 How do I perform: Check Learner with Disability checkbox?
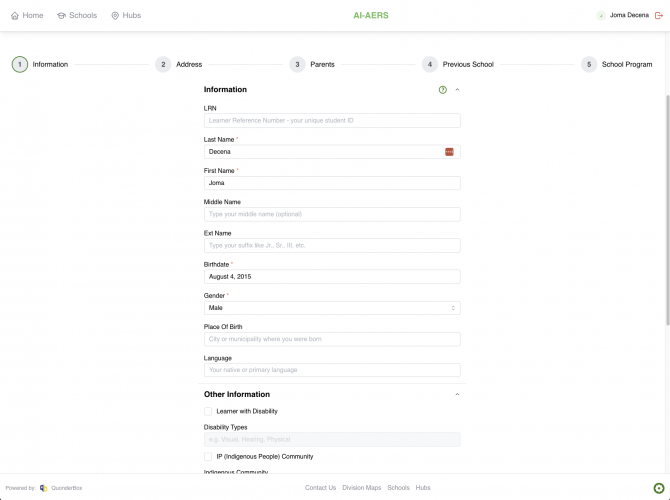coord(208,411)
